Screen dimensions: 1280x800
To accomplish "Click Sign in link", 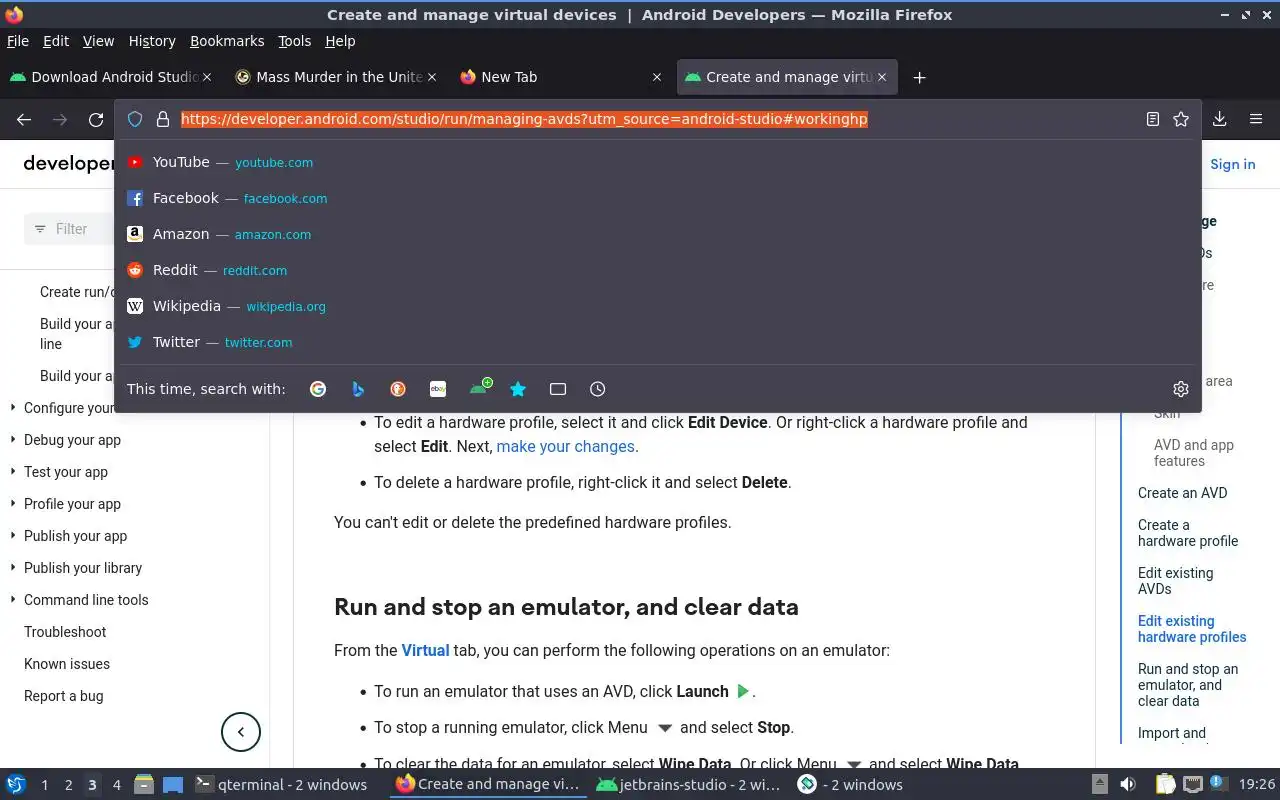I will point(1232,164).
